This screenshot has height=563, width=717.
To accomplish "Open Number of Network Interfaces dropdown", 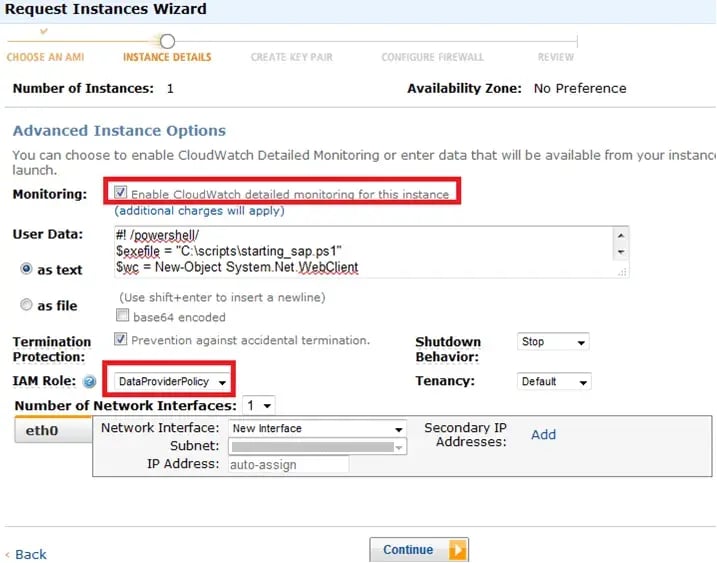I will [x=259, y=405].
